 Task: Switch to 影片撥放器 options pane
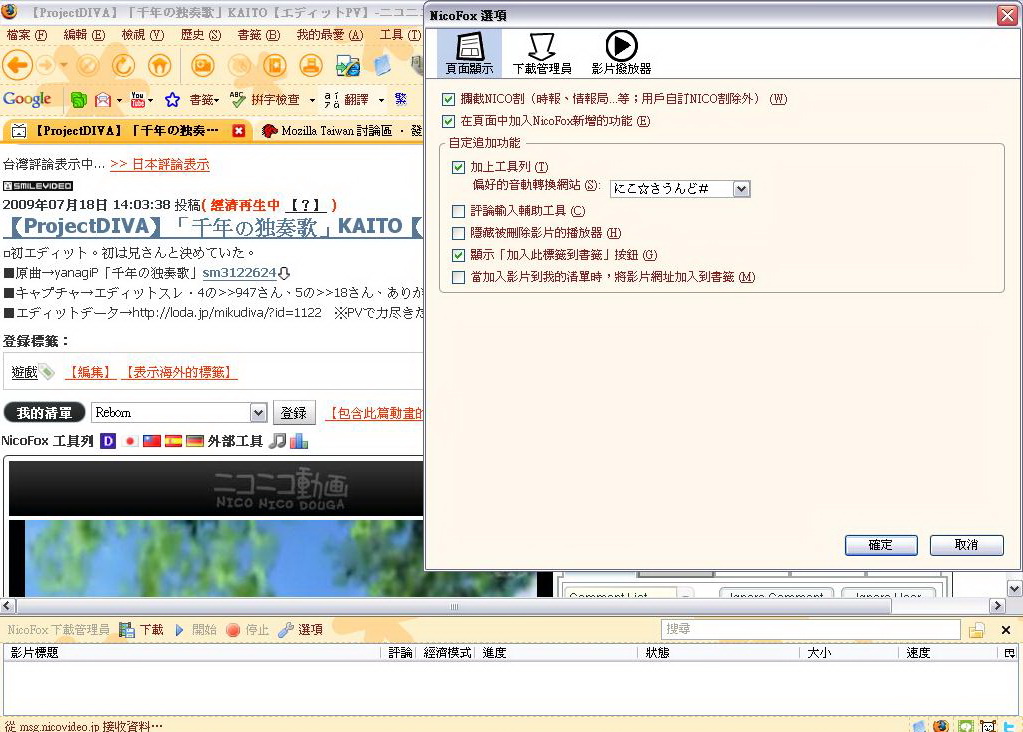tap(621, 54)
